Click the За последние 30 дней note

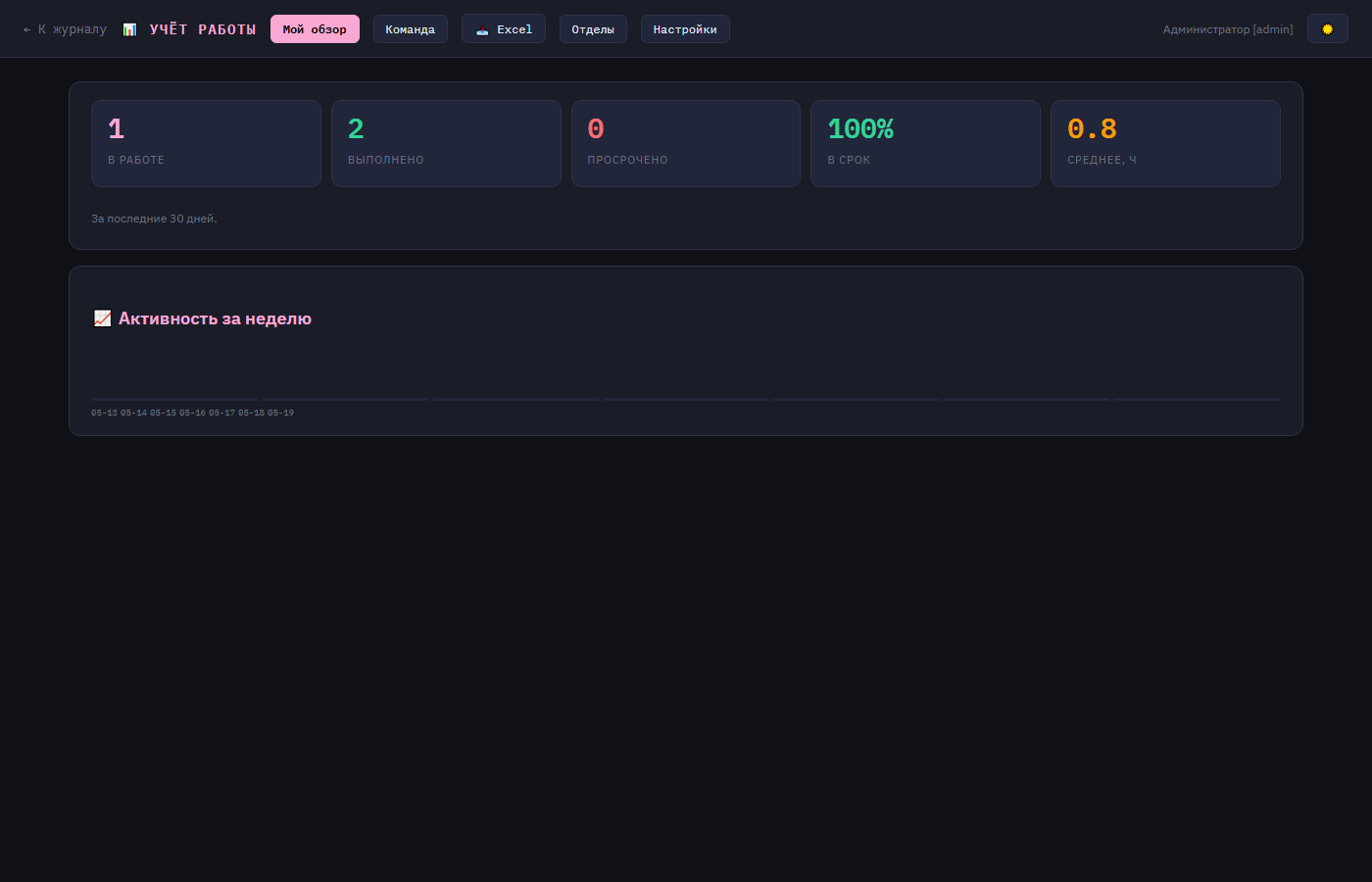coord(154,219)
